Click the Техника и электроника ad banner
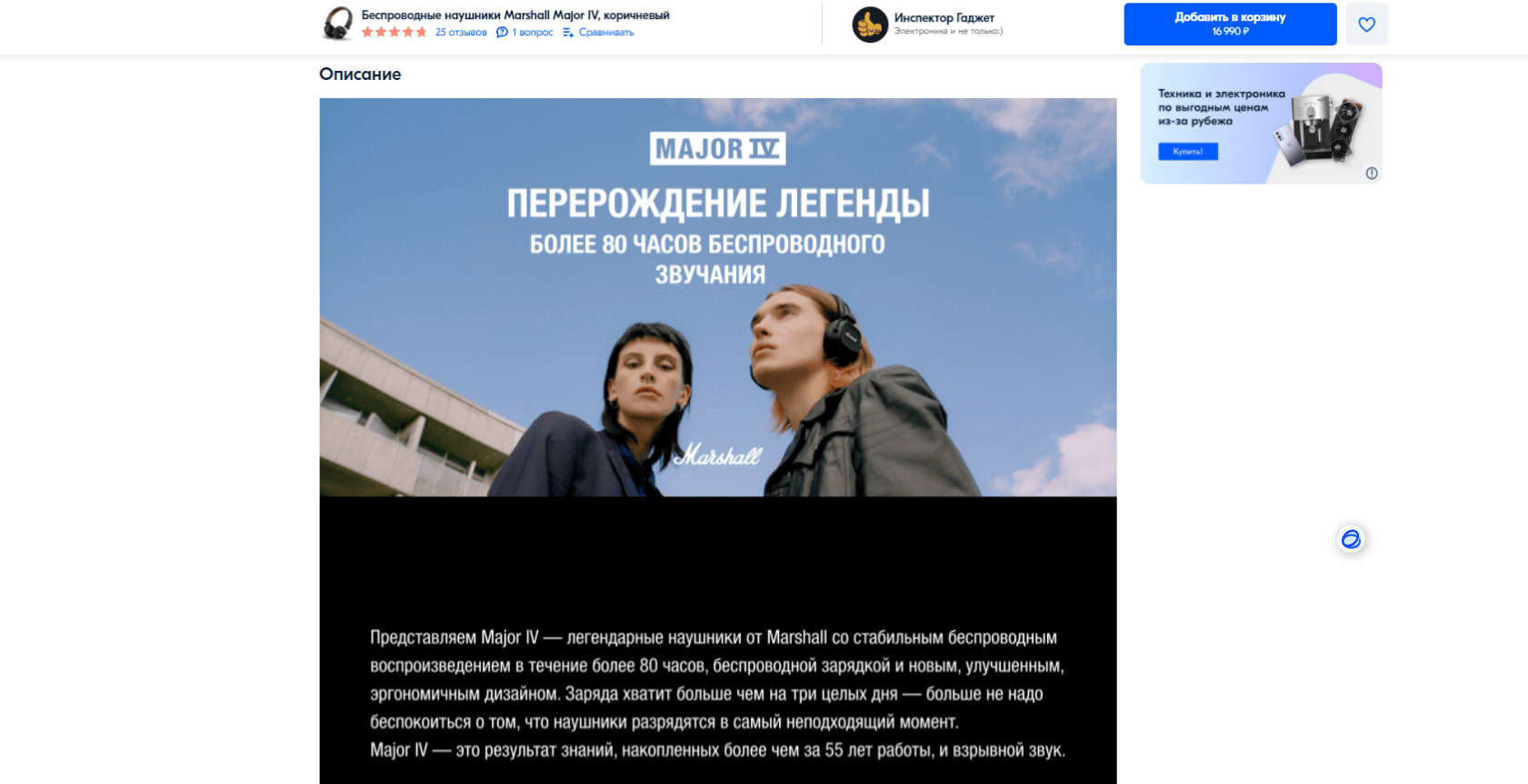Image resolution: width=1528 pixels, height=784 pixels. coord(1261,124)
